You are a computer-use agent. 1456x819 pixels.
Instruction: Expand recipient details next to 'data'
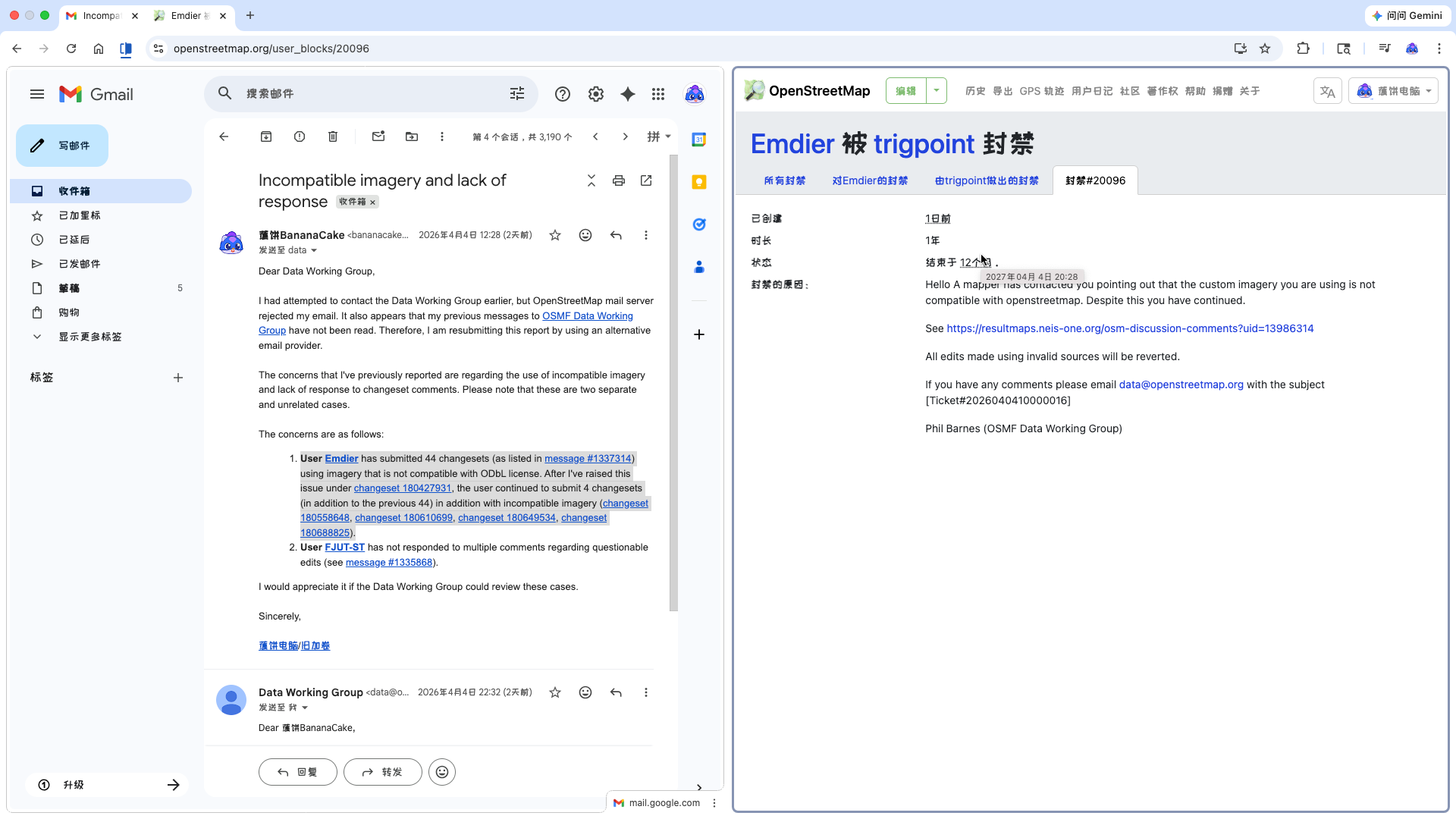pos(314,251)
